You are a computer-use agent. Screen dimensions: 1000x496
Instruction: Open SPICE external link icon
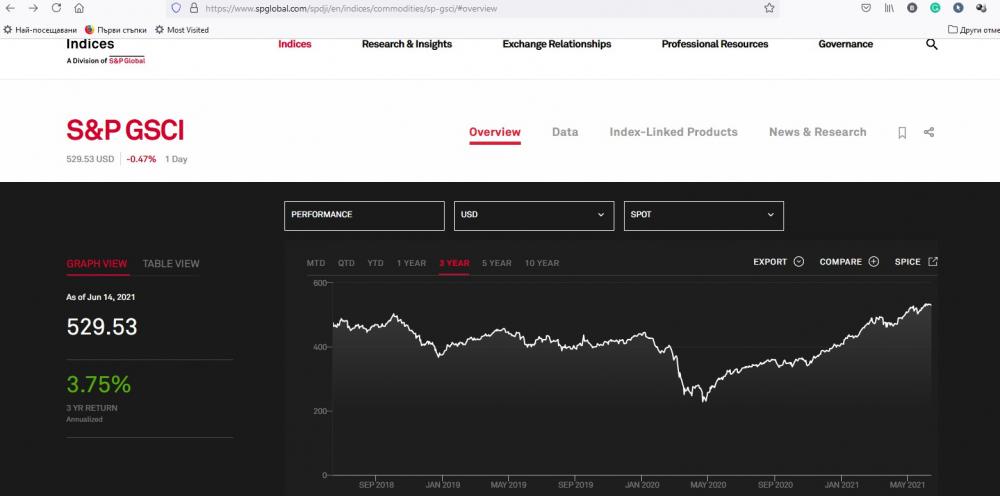(933, 262)
